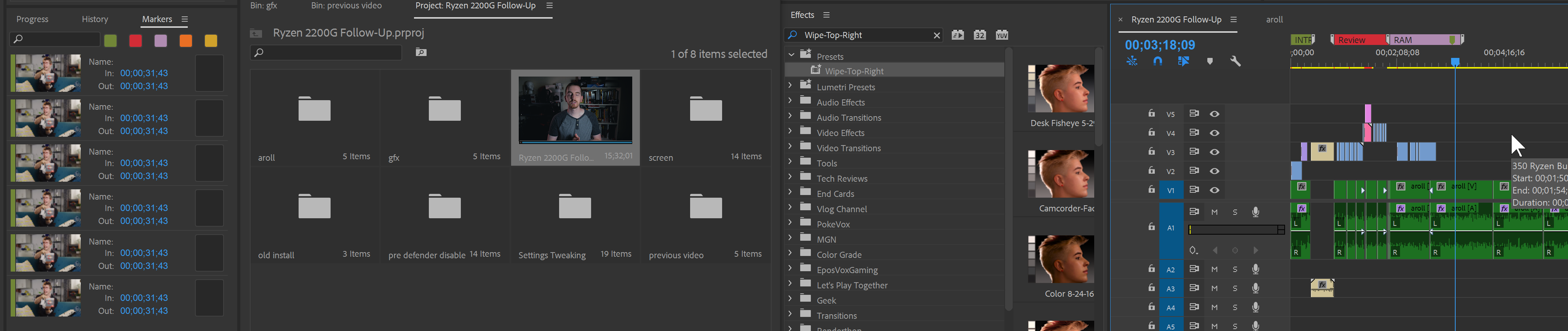Image resolution: width=1568 pixels, height=331 pixels.
Task: Enable voice-over record on A4
Action: click(x=1255, y=307)
